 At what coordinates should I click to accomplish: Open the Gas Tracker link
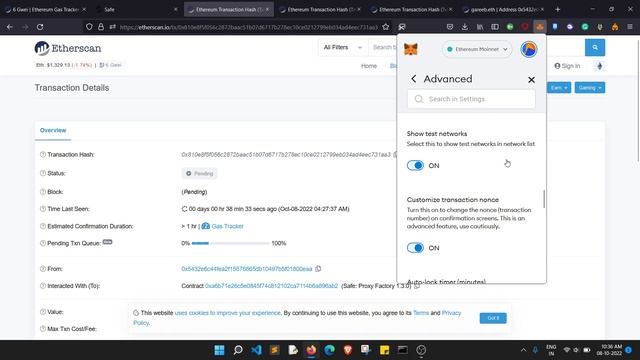[x=227, y=226]
